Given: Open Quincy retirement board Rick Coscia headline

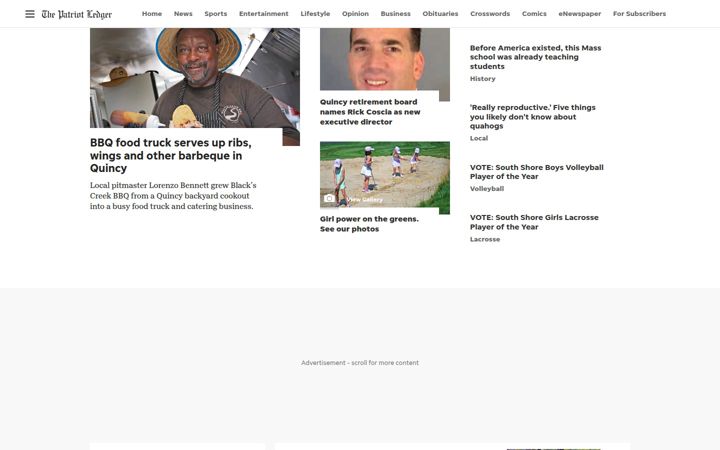Looking at the screenshot, I should pyautogui.click(x=370, y=112).
